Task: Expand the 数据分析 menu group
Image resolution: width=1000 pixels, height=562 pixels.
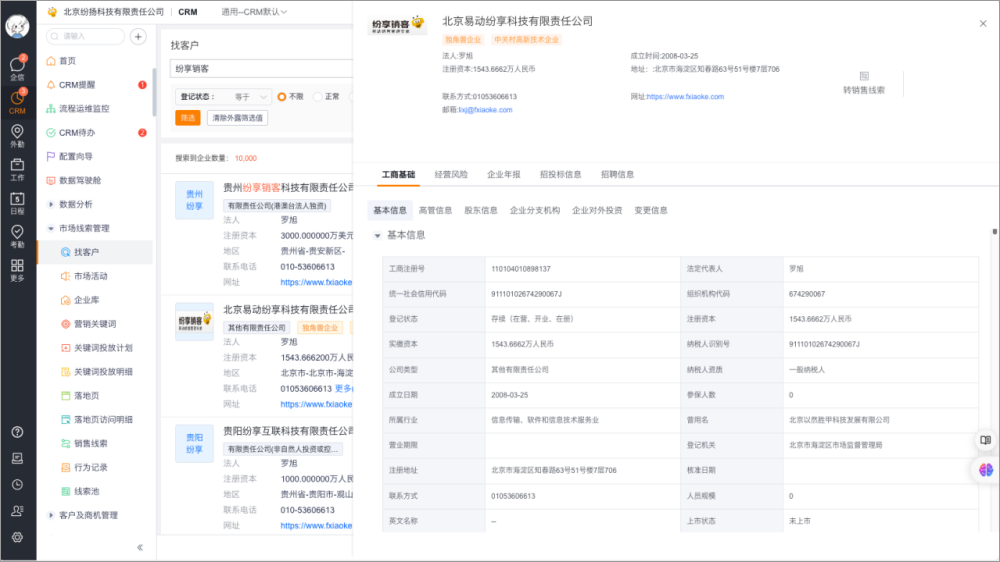Action: tap(76, 204)
